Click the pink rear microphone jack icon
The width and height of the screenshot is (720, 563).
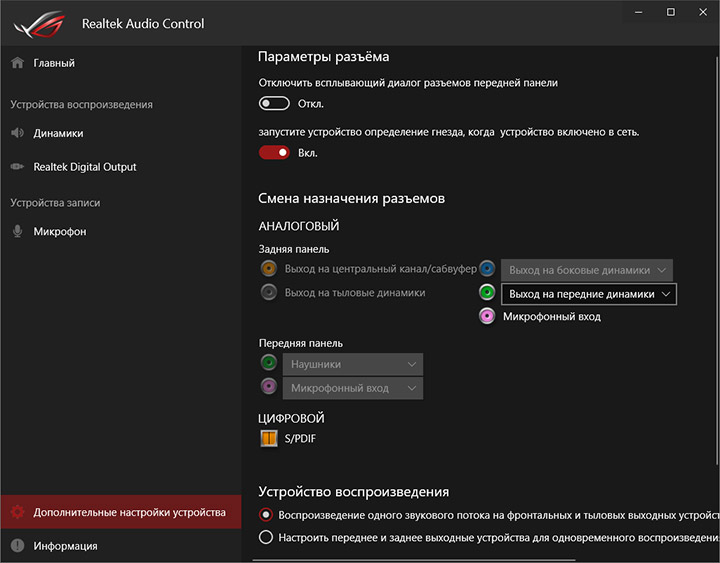(x=487, y=317)
